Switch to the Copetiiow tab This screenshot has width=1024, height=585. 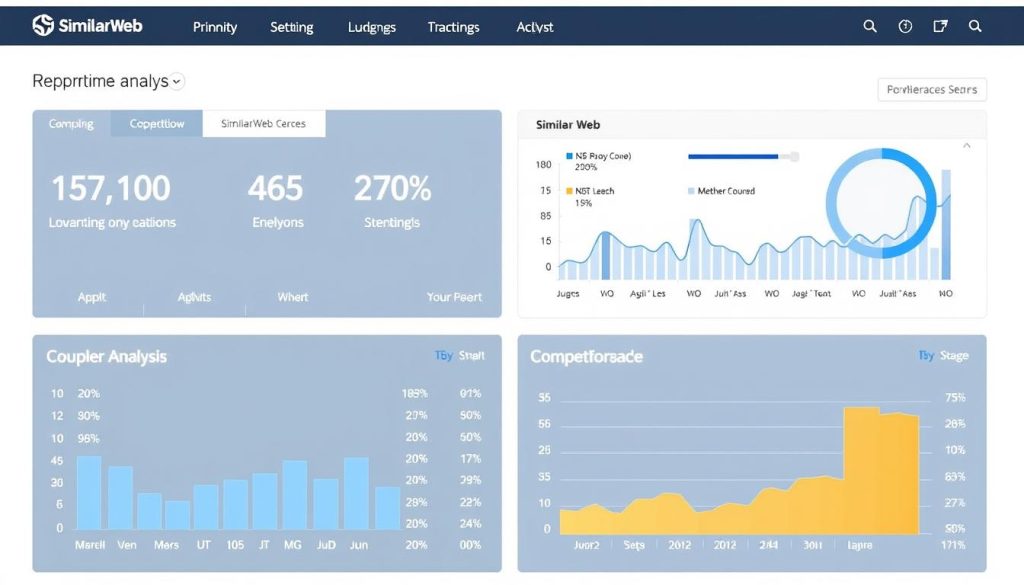coord(157,123)
